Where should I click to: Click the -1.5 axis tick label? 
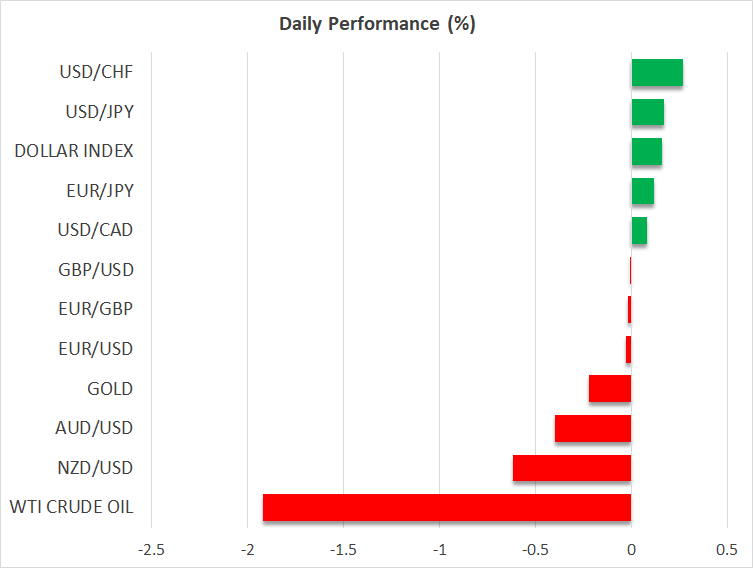pos(343,550)
